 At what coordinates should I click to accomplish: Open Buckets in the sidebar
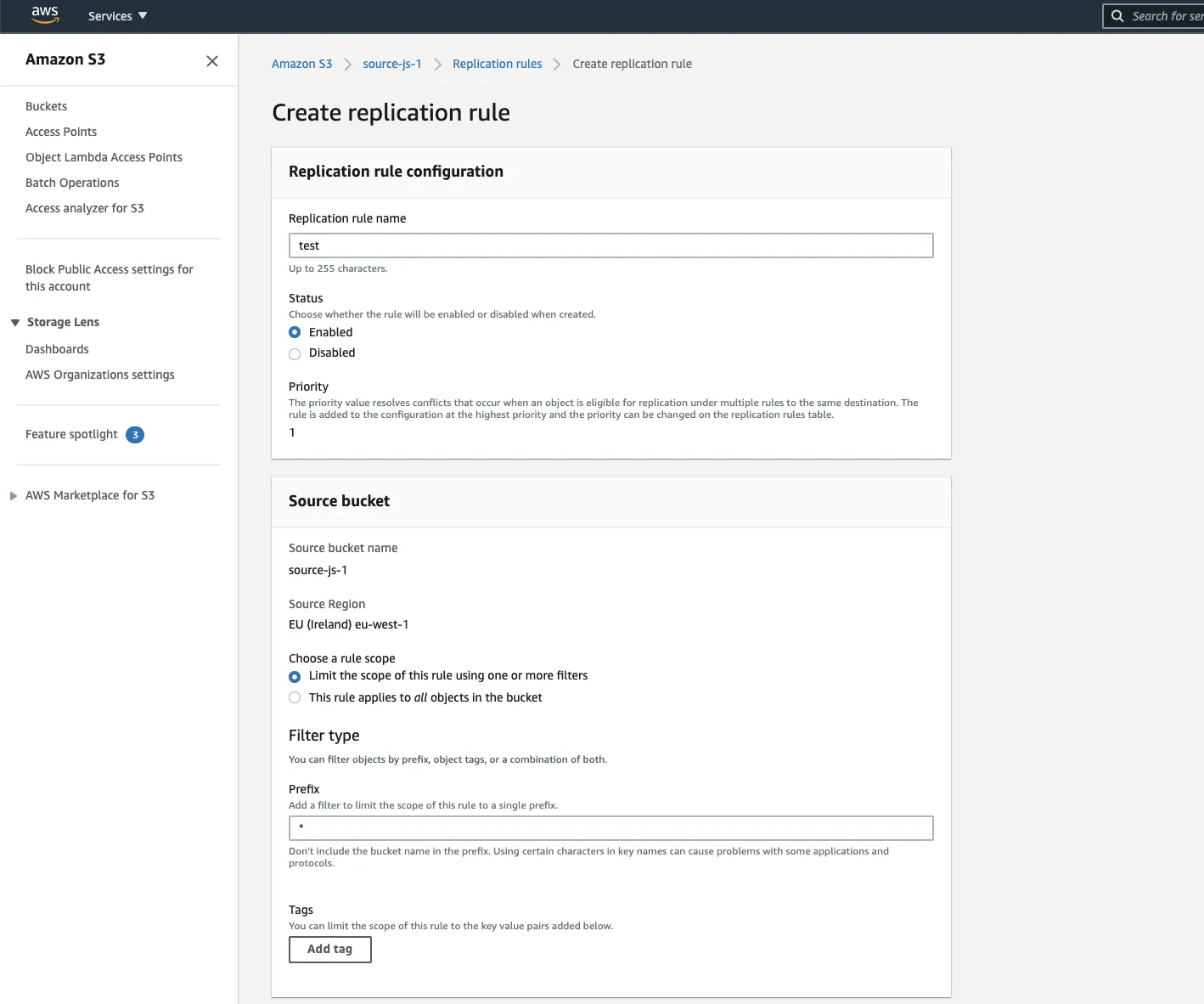click(47, 106)
